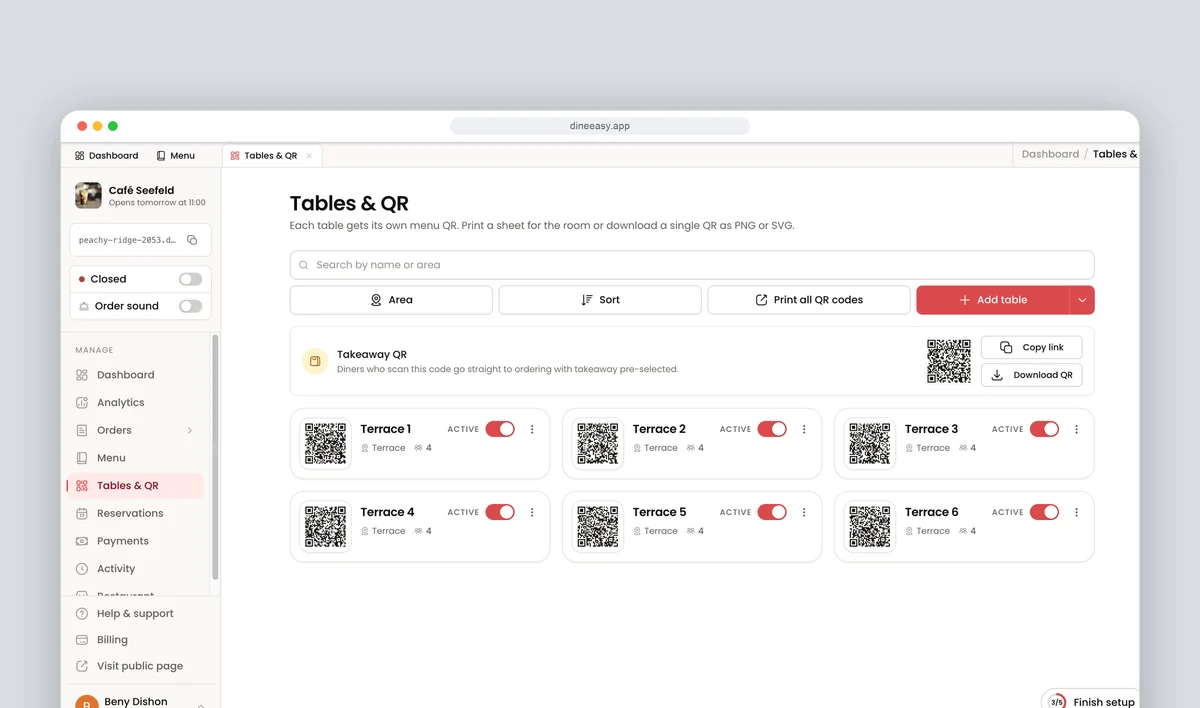
Task: Toggle the Closed restaurant status switch
Action: (x=190, y=279)
